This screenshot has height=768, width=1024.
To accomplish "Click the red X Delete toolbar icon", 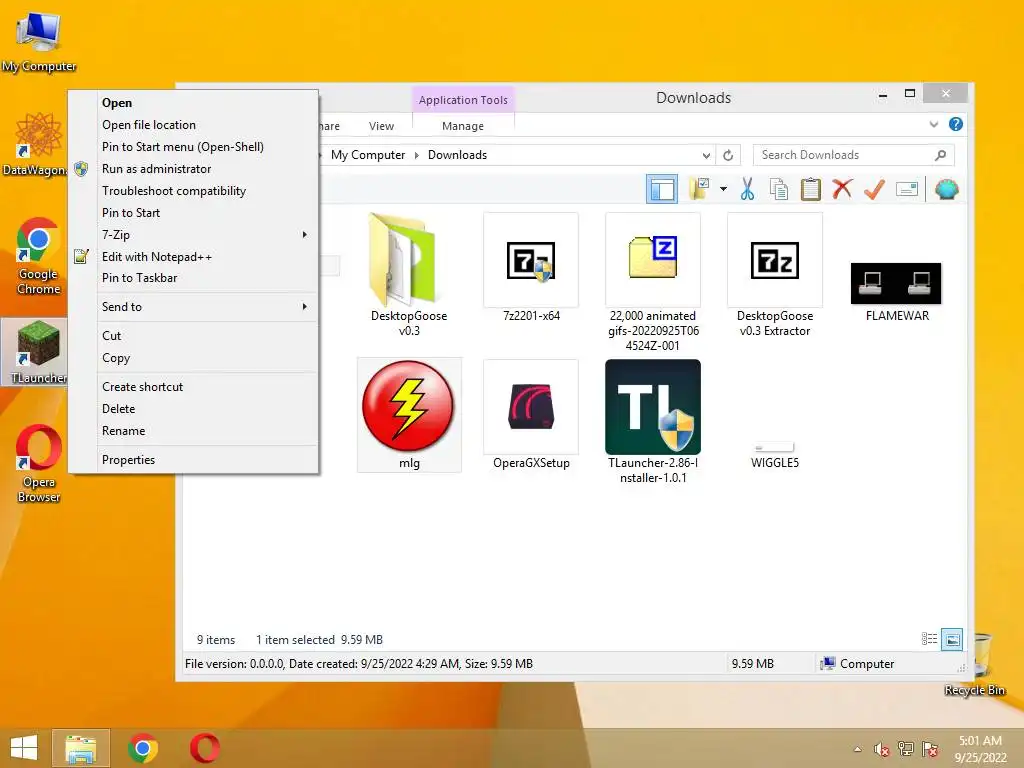I will pyautogui.click(x=842, y=189).
